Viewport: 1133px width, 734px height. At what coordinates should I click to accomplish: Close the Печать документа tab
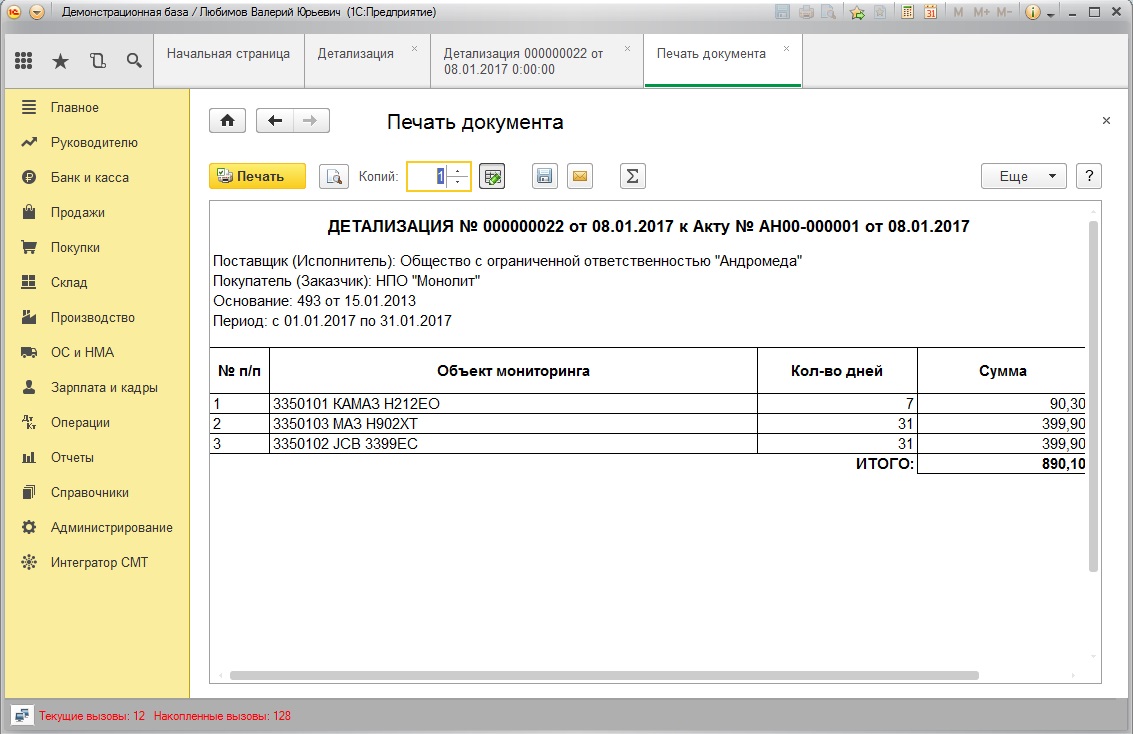786,48
